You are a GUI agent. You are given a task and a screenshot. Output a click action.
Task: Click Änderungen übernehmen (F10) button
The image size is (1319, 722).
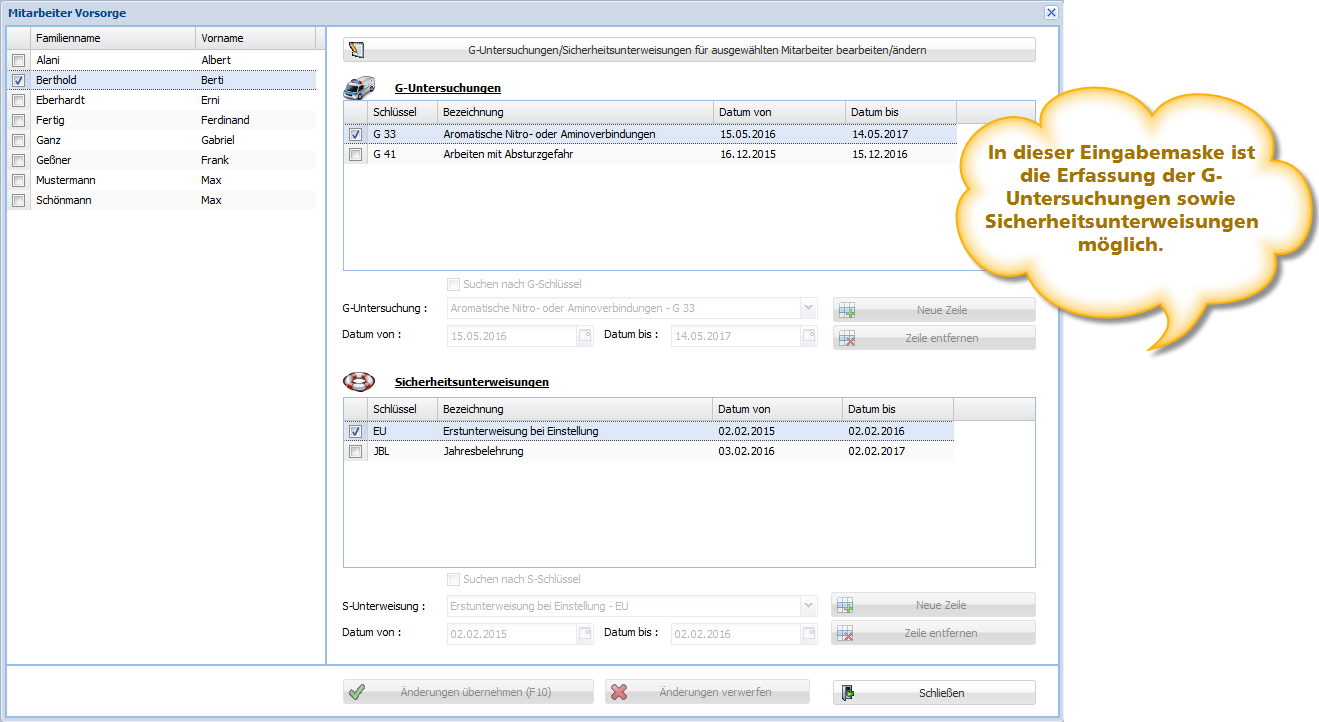(x=468, y=692)
